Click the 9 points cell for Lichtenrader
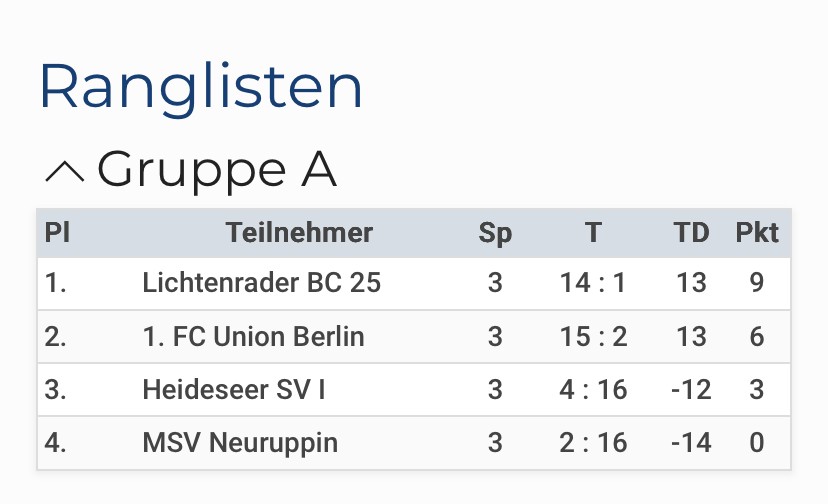 point(757,283)
